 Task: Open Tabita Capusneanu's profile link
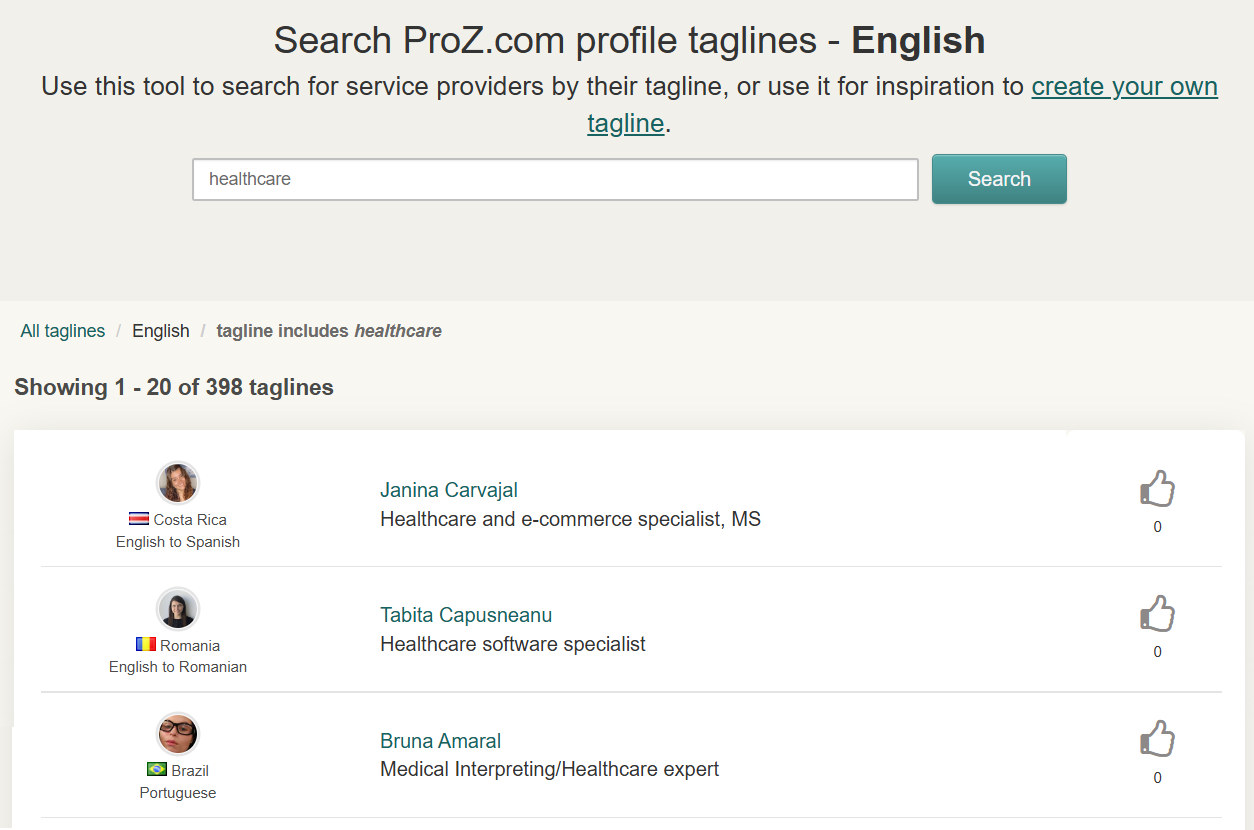466,615
